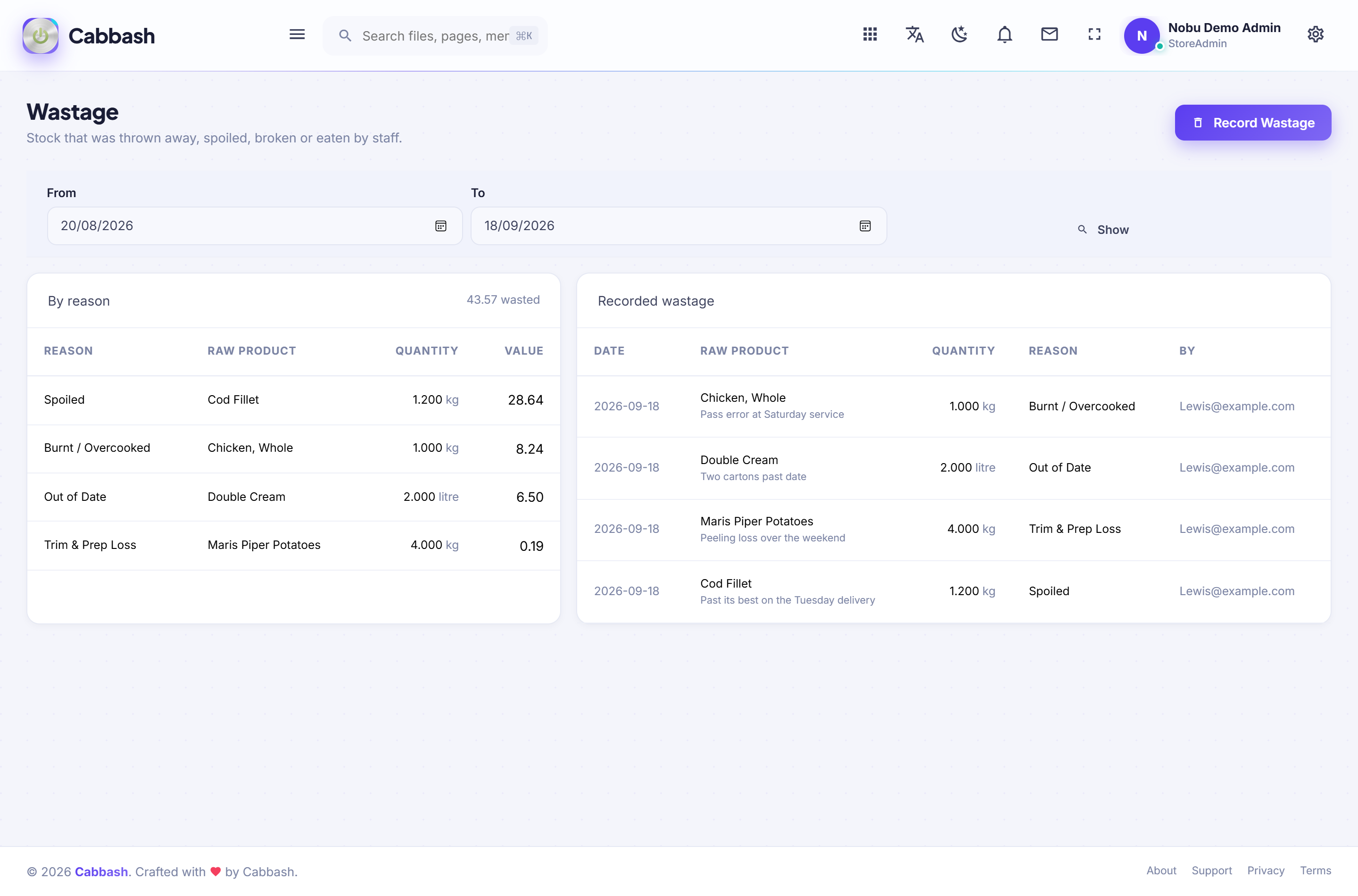Open the settings gear icon
This screenshot has height=896, width=1358.
point(1315,34)
